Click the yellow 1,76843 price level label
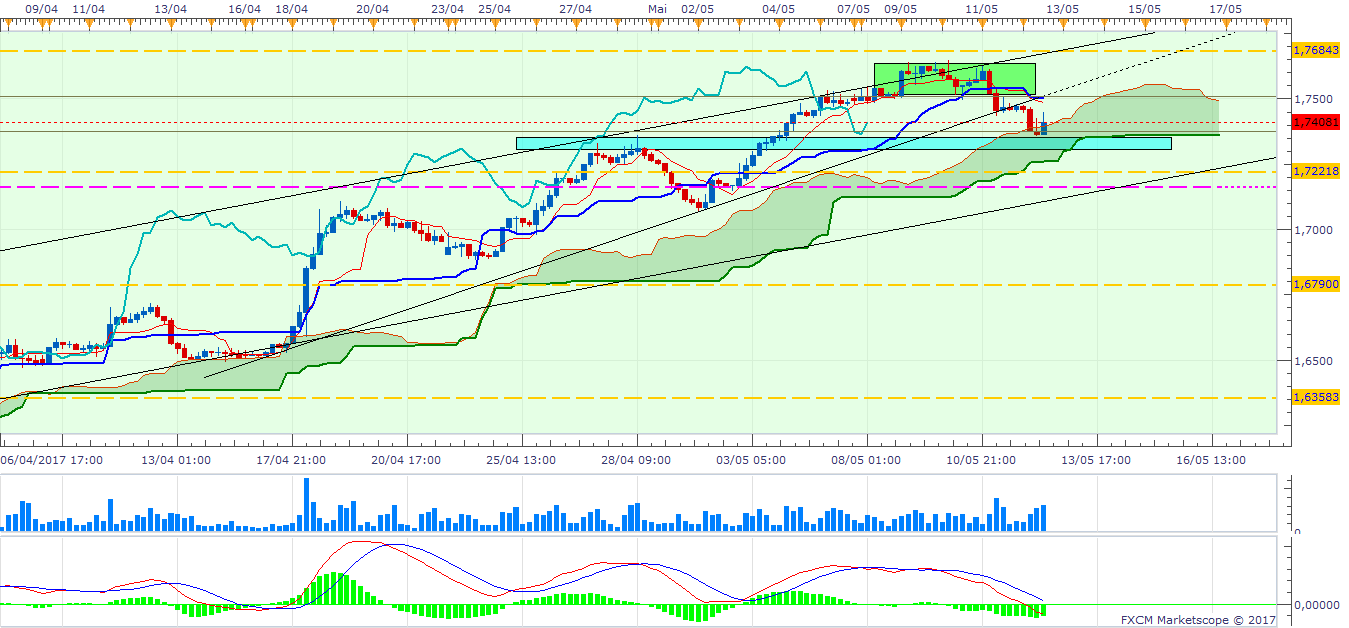Image resolution: width=1349 pixels, height=628 pixels. click(x=1314, y=49)
